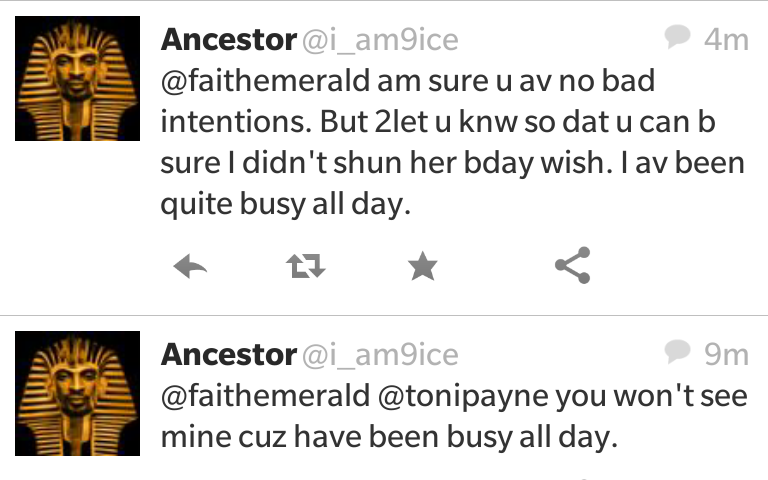Visit the @tonipayne mention
This screenshot has width=768, height=480.
[x=463, y=397]
